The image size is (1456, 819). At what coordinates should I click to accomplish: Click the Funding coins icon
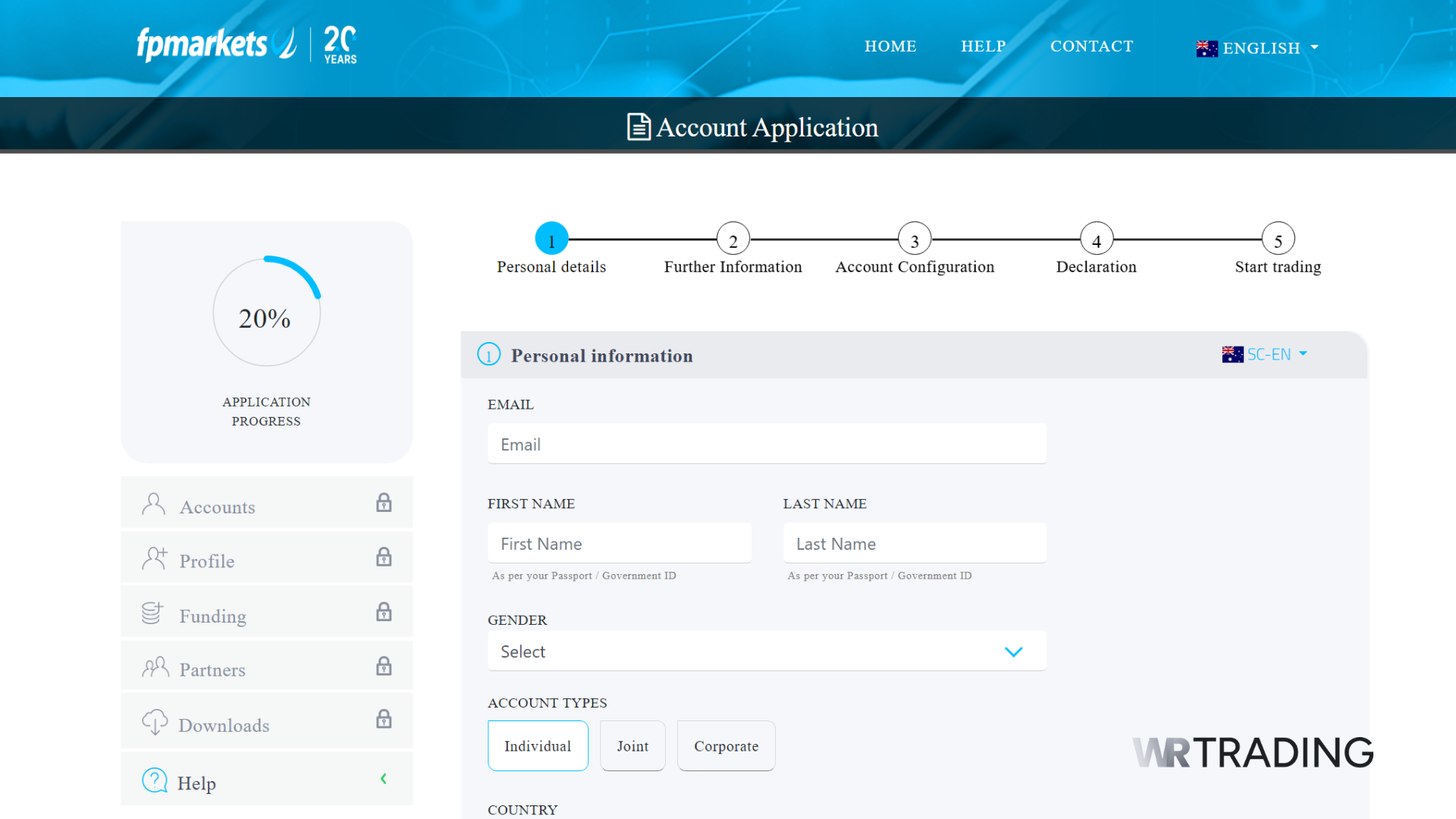[x=152, y=613]
